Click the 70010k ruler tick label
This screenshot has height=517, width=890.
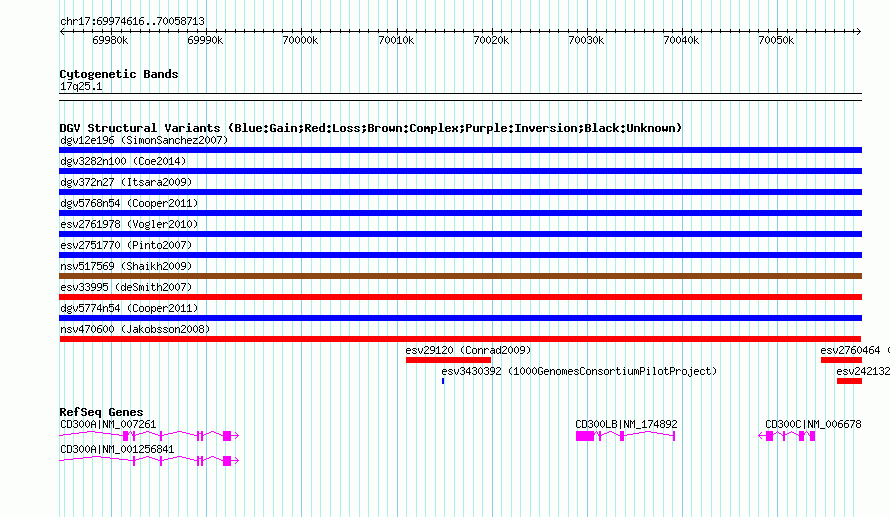(396, 40)
